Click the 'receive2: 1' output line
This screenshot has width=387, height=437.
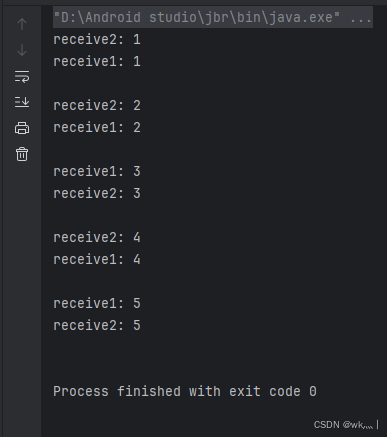click(97, 40)
